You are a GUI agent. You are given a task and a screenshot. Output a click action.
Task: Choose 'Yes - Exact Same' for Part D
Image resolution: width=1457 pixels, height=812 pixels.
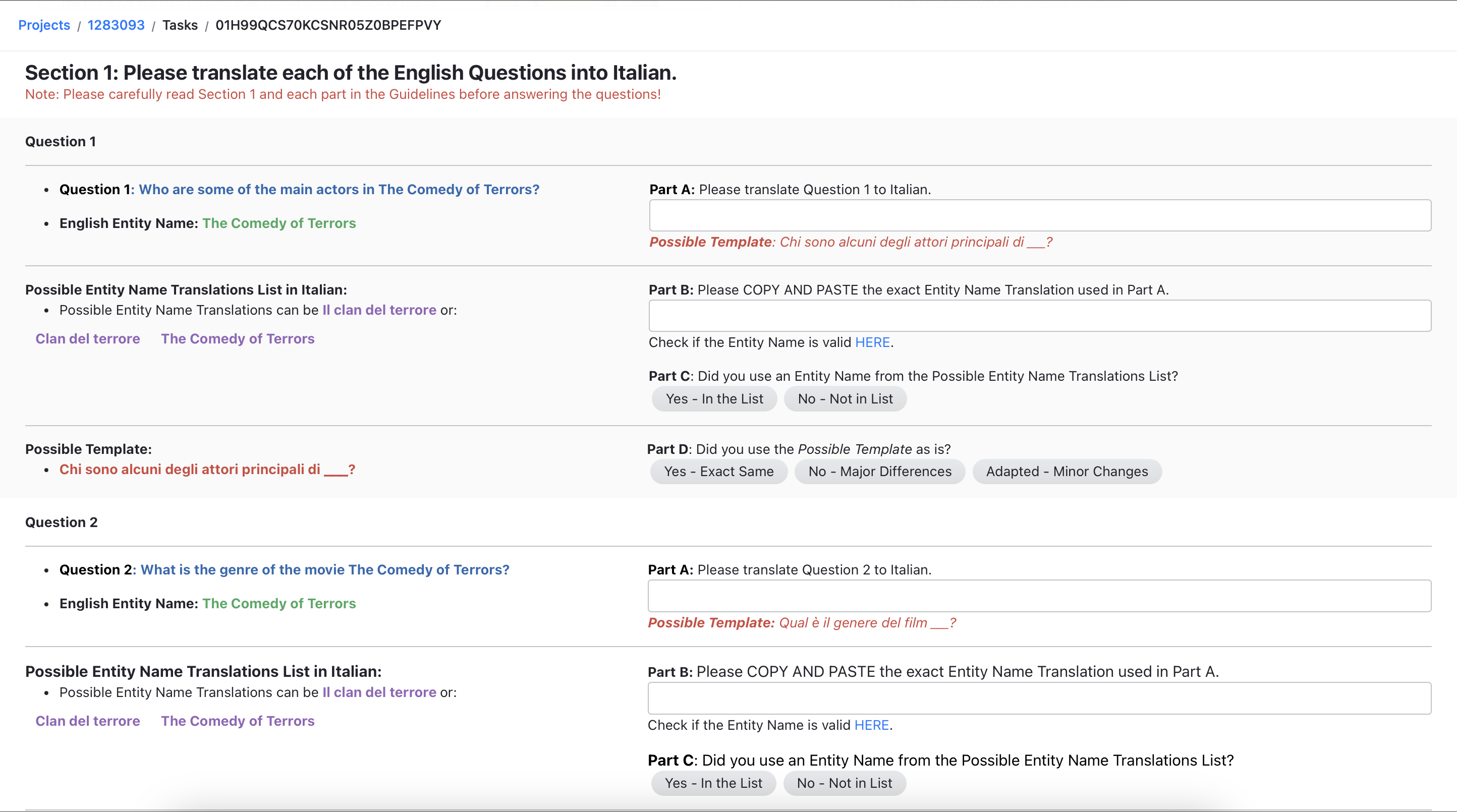pos(718,471)
